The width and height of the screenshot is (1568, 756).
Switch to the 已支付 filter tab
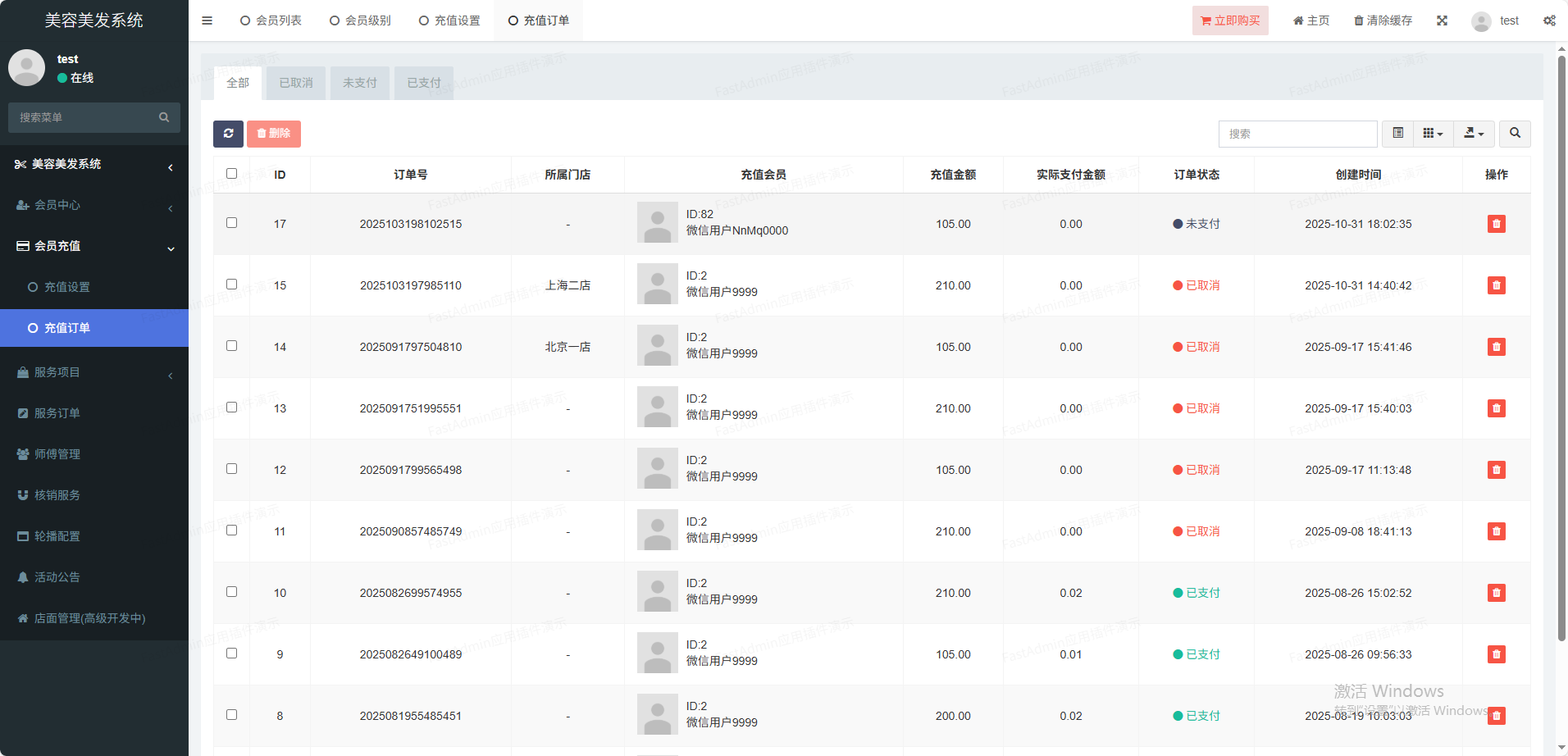pos(424,83)
